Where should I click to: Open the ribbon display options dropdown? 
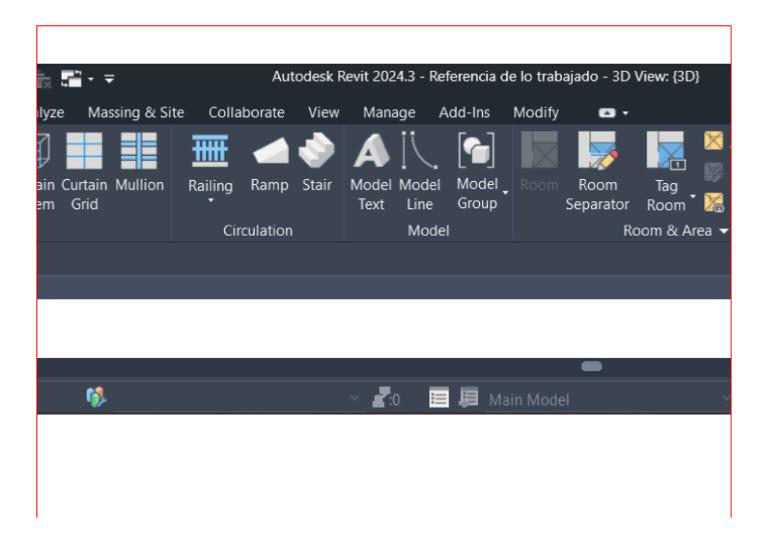pos(625,113)
